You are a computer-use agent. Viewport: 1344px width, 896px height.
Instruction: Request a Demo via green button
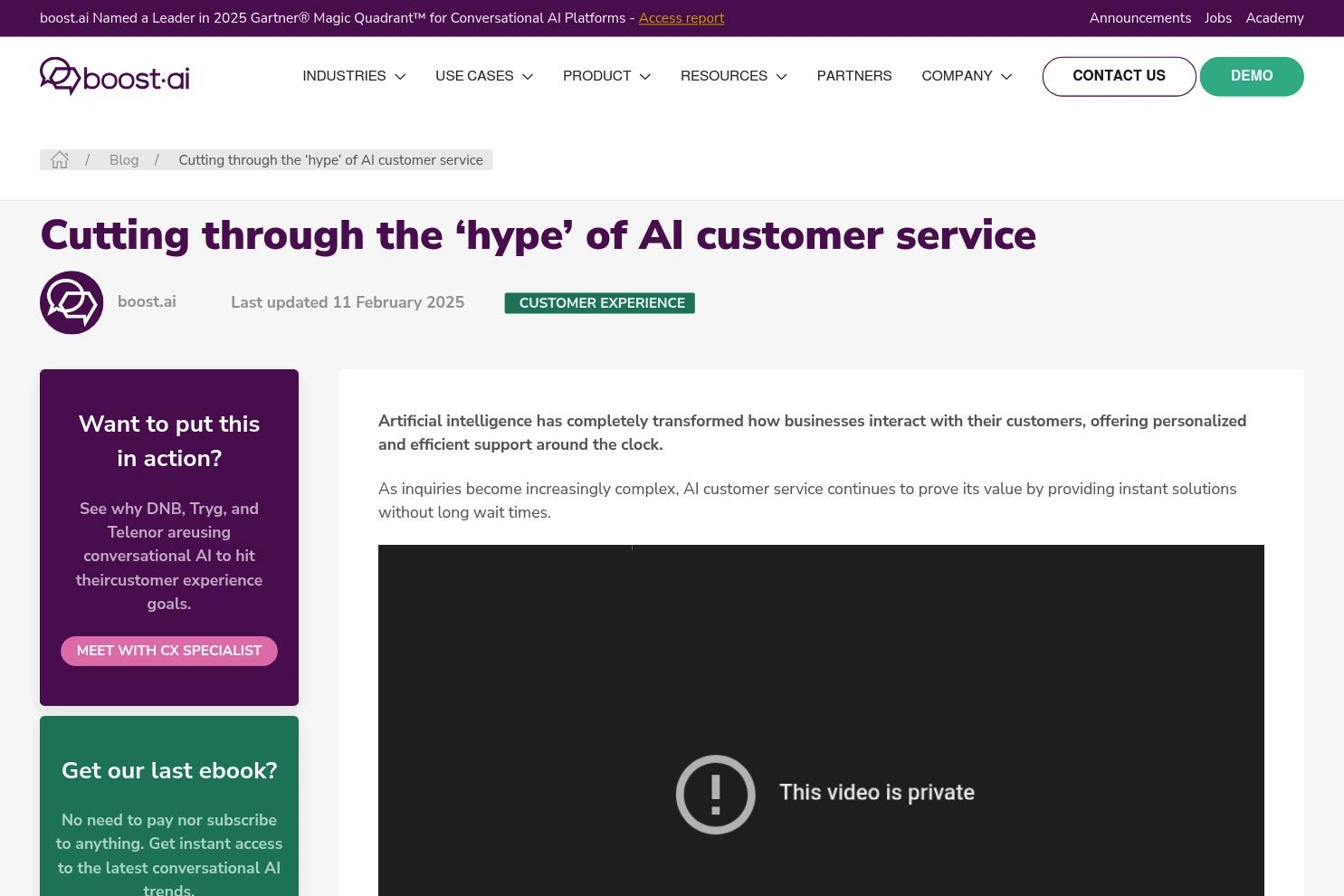(1252, 76)
